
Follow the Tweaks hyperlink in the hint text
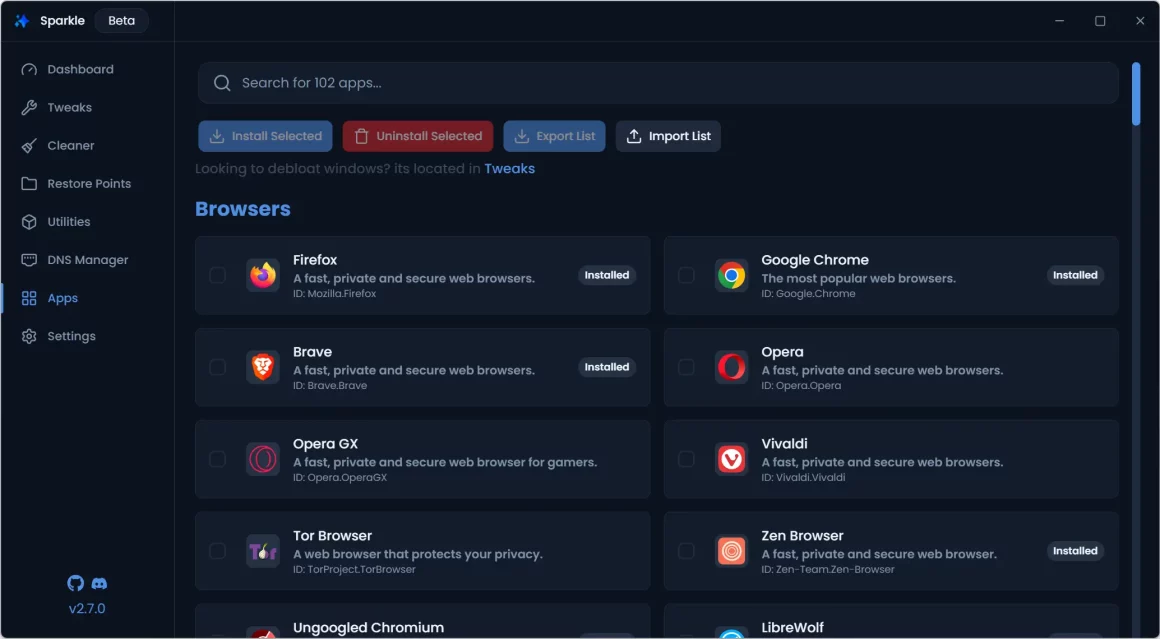tap(509, 169)
